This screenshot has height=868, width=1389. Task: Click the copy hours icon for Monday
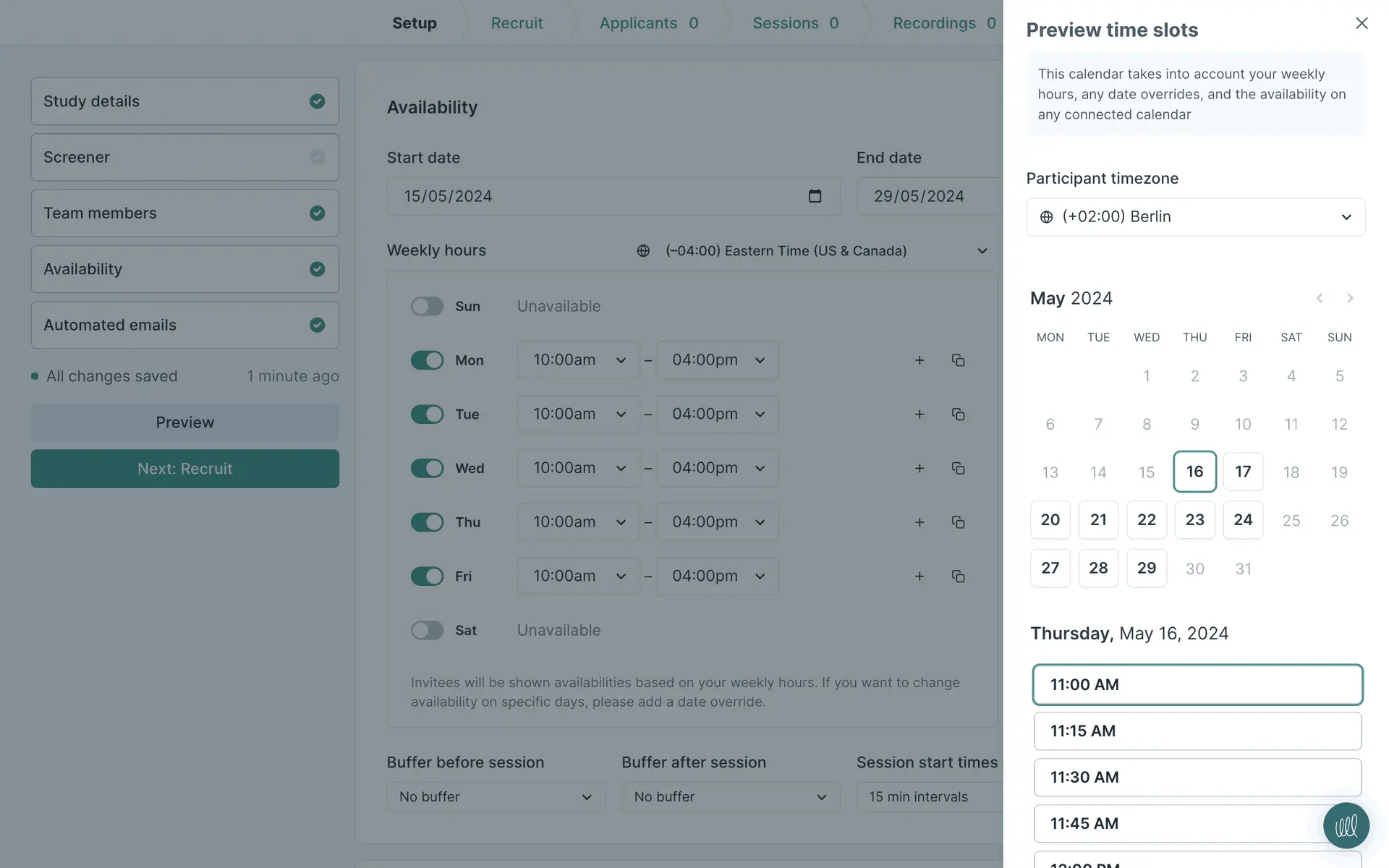click(x=958, y=360)
